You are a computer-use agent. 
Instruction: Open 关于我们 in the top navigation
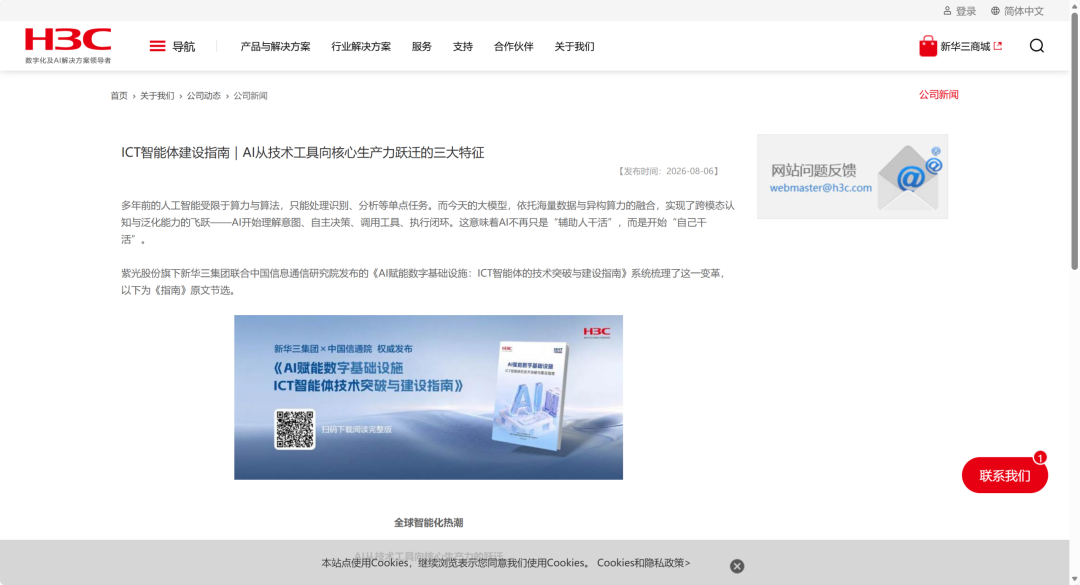(x=574, y=46)
